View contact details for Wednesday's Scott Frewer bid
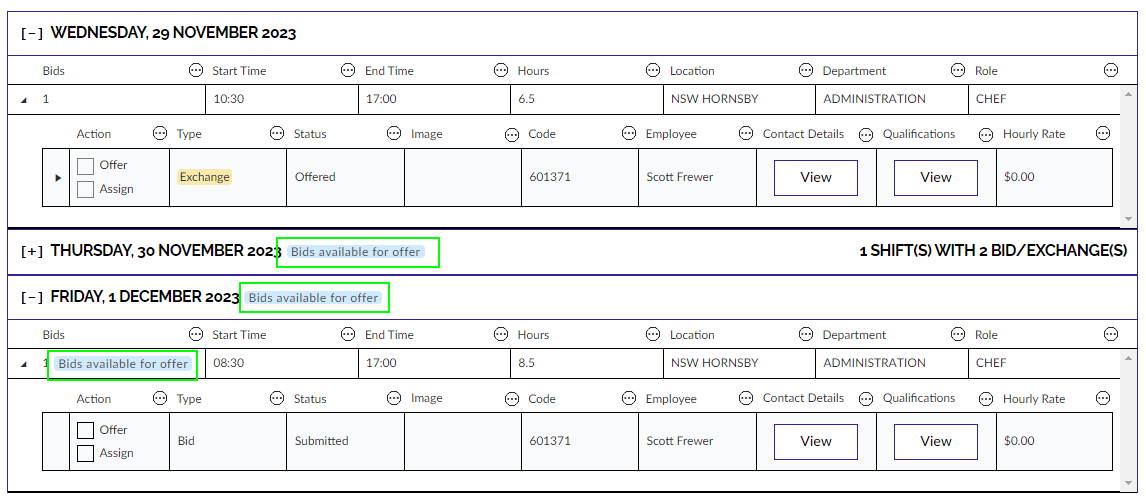Screen dimensions: 1146x497 tap(815, 178)
